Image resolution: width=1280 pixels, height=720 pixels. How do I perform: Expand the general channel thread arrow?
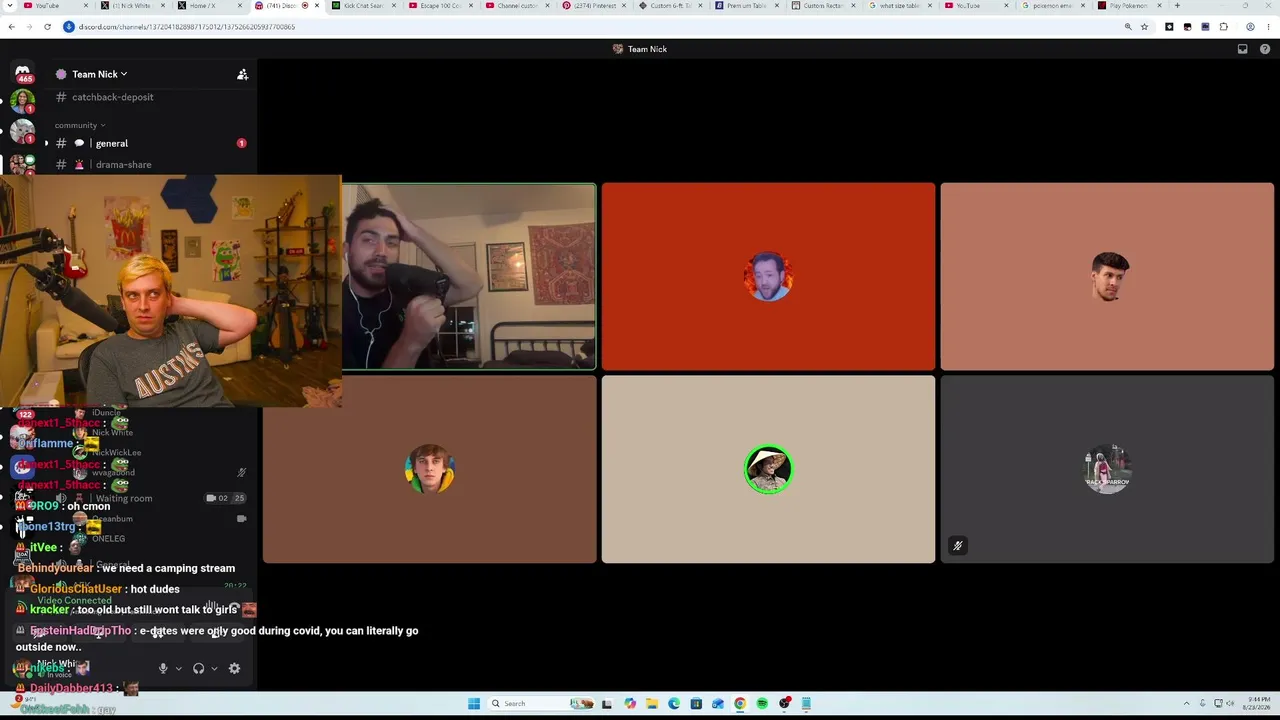pyautogui.click(x=46, y=143)
